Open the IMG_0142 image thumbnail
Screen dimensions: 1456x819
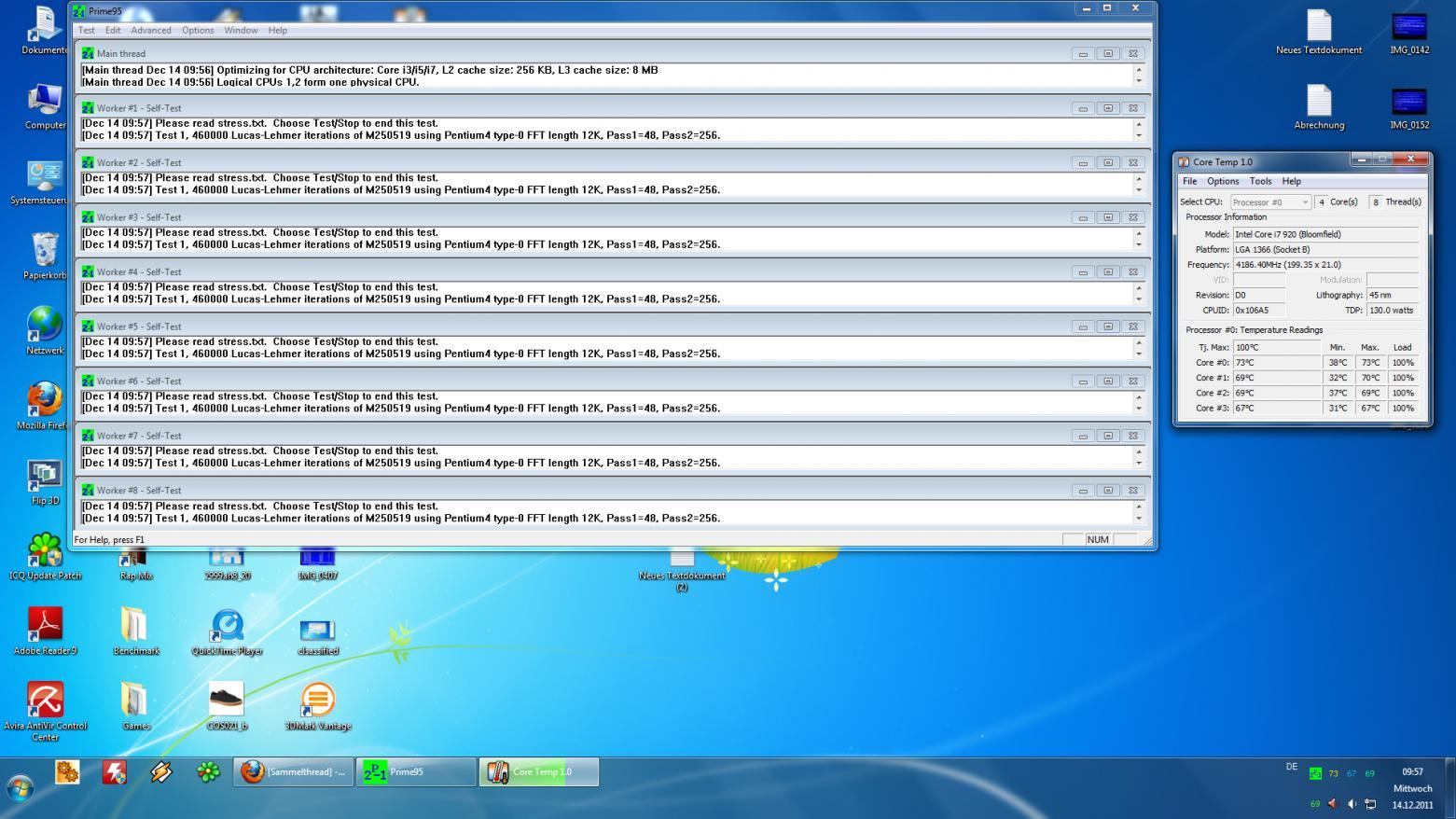point(1408,31)
